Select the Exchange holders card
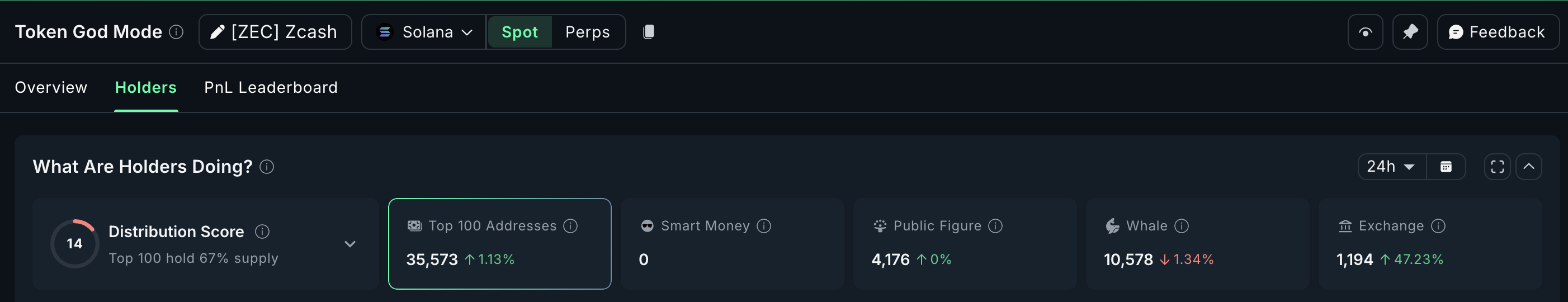 point(1429,243)
